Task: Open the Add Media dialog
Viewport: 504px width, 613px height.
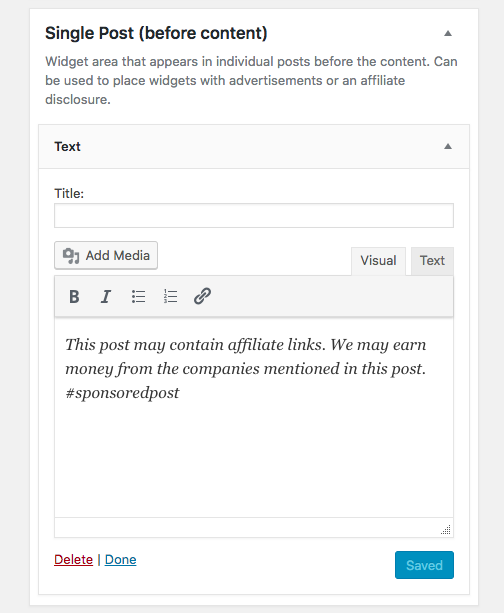Action: point(106,255)
